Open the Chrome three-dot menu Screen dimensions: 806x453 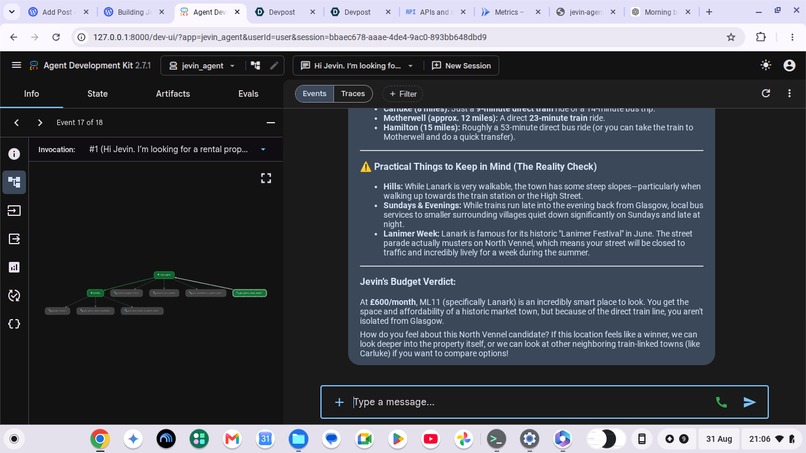pos(792,37)
